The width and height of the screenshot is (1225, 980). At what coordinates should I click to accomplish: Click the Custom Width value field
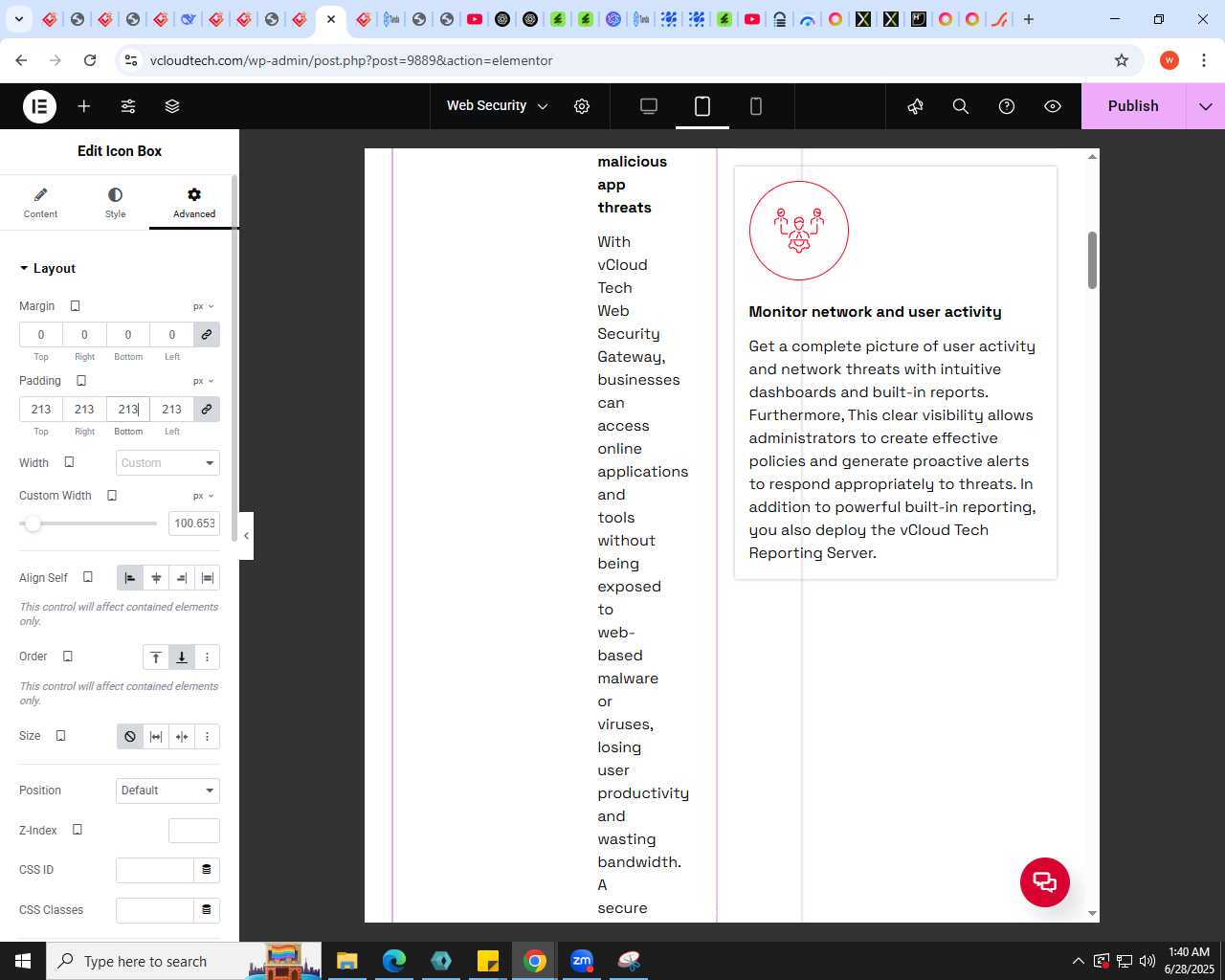(x=194, y=523)
